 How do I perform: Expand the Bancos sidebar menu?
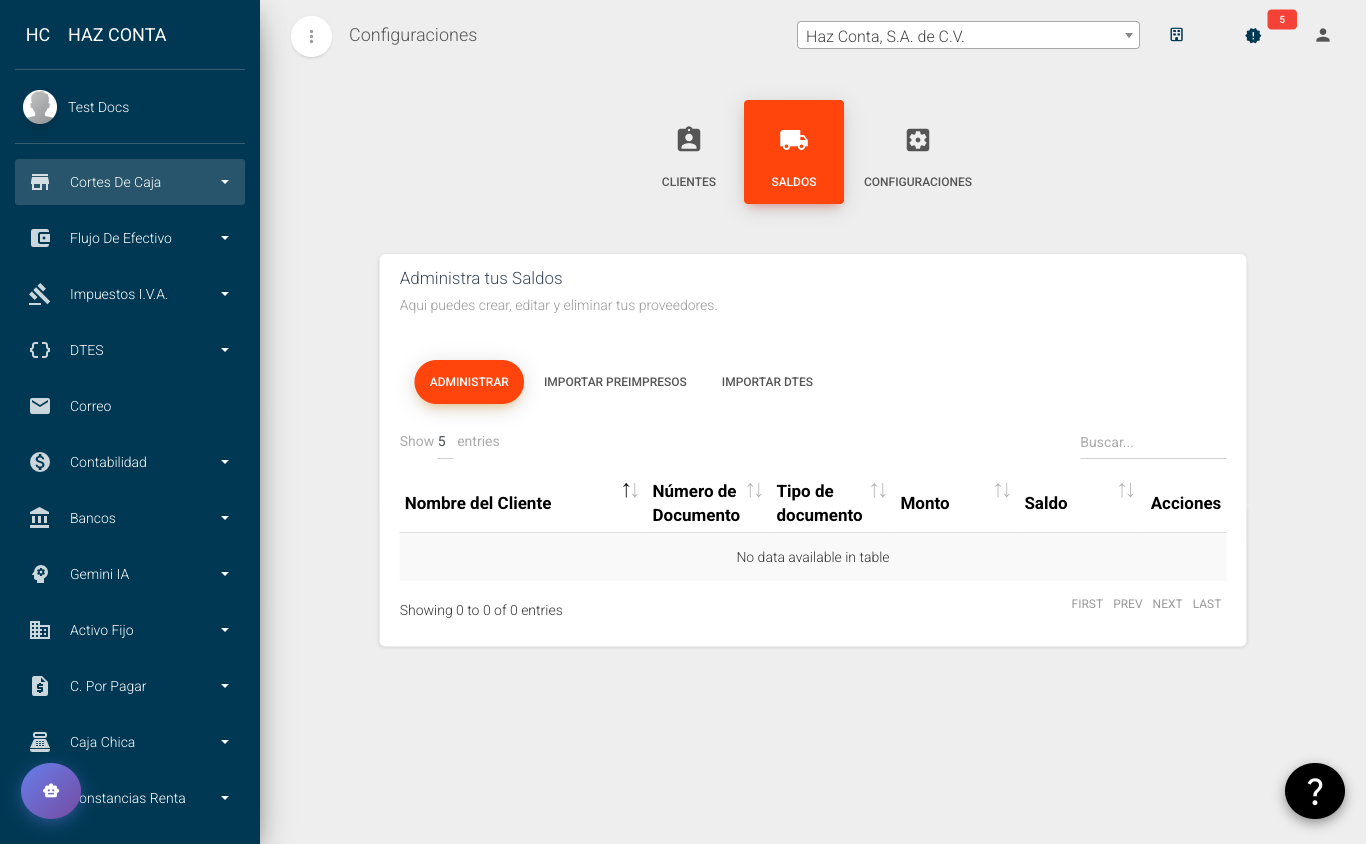click(x=129, y=518)
